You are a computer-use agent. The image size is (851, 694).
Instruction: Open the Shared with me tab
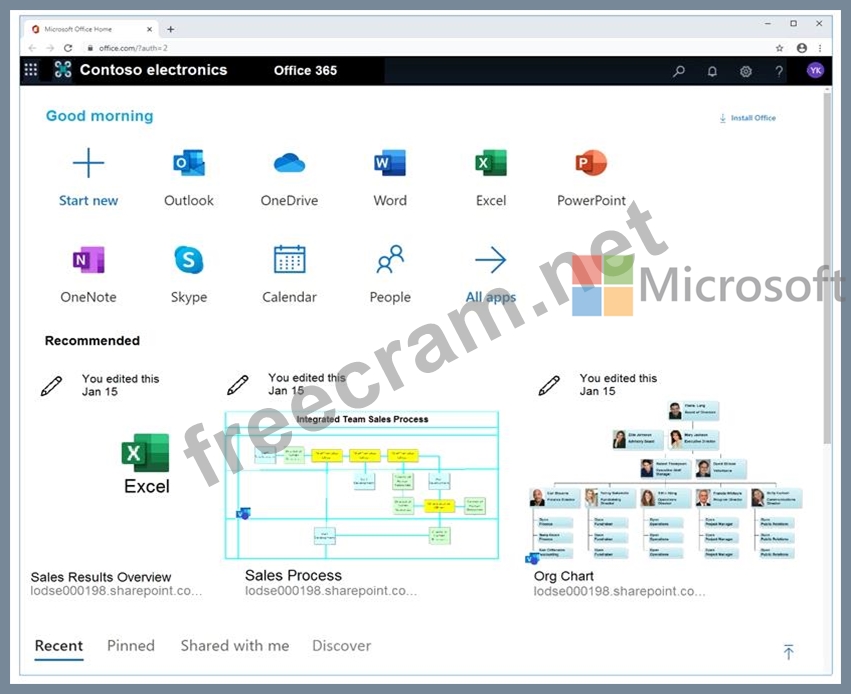click(235, 646)
